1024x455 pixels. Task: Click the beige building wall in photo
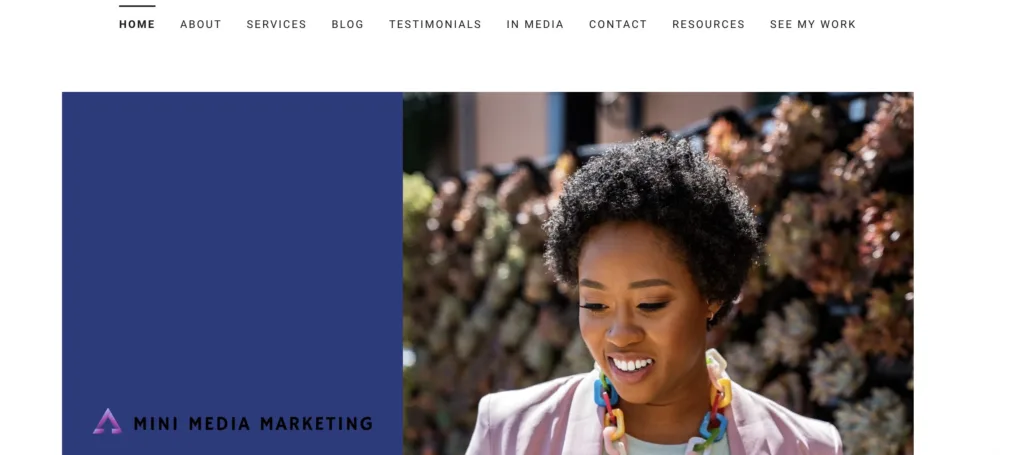click(511, 127)
